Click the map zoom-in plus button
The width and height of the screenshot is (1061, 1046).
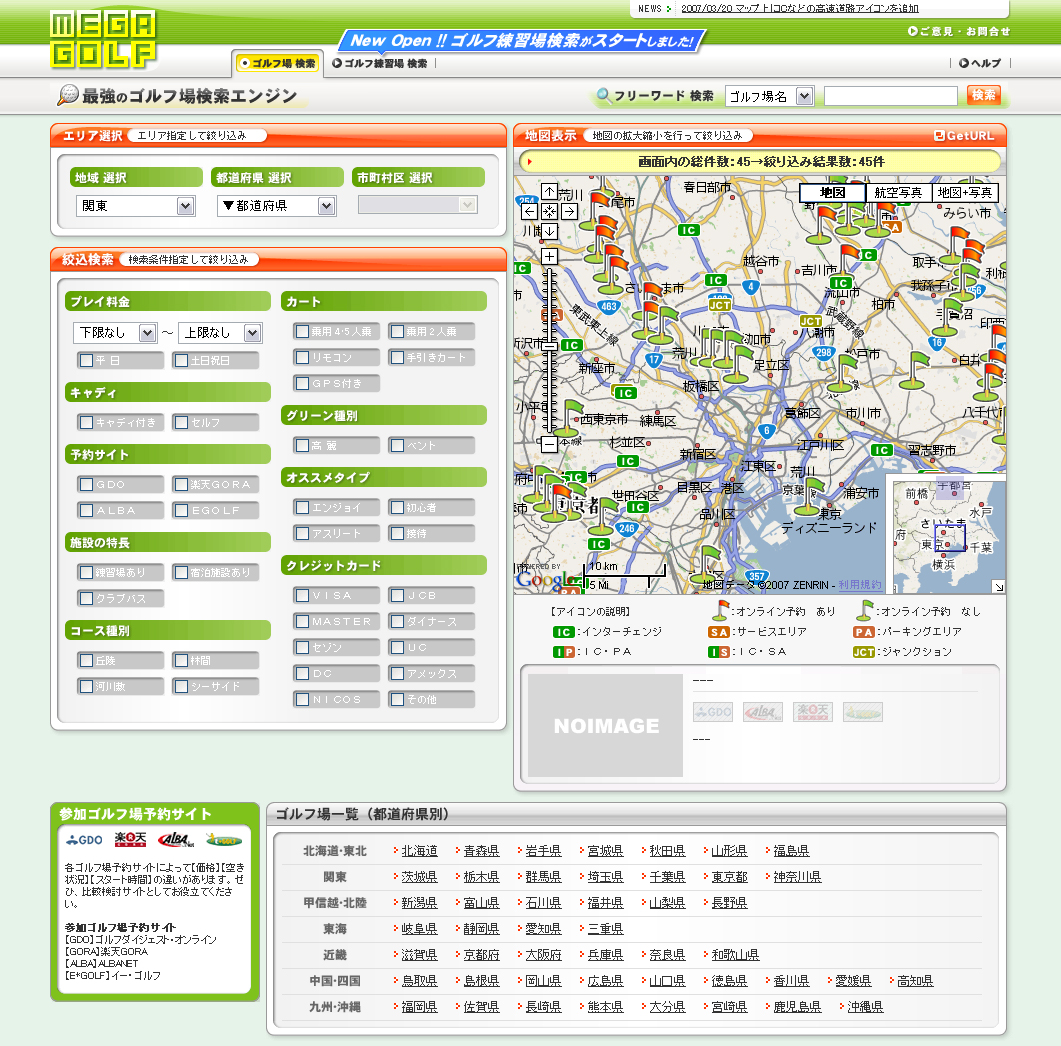coord(549,256)
